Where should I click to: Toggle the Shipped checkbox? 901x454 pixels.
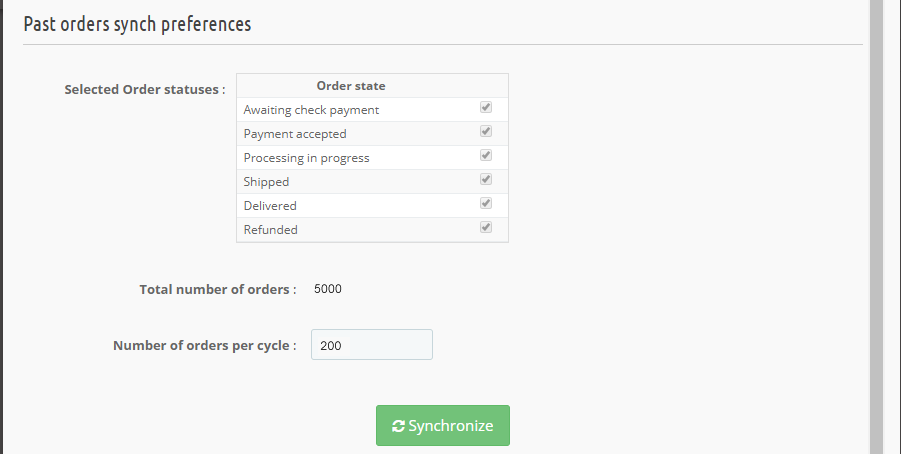click(486, 180)
